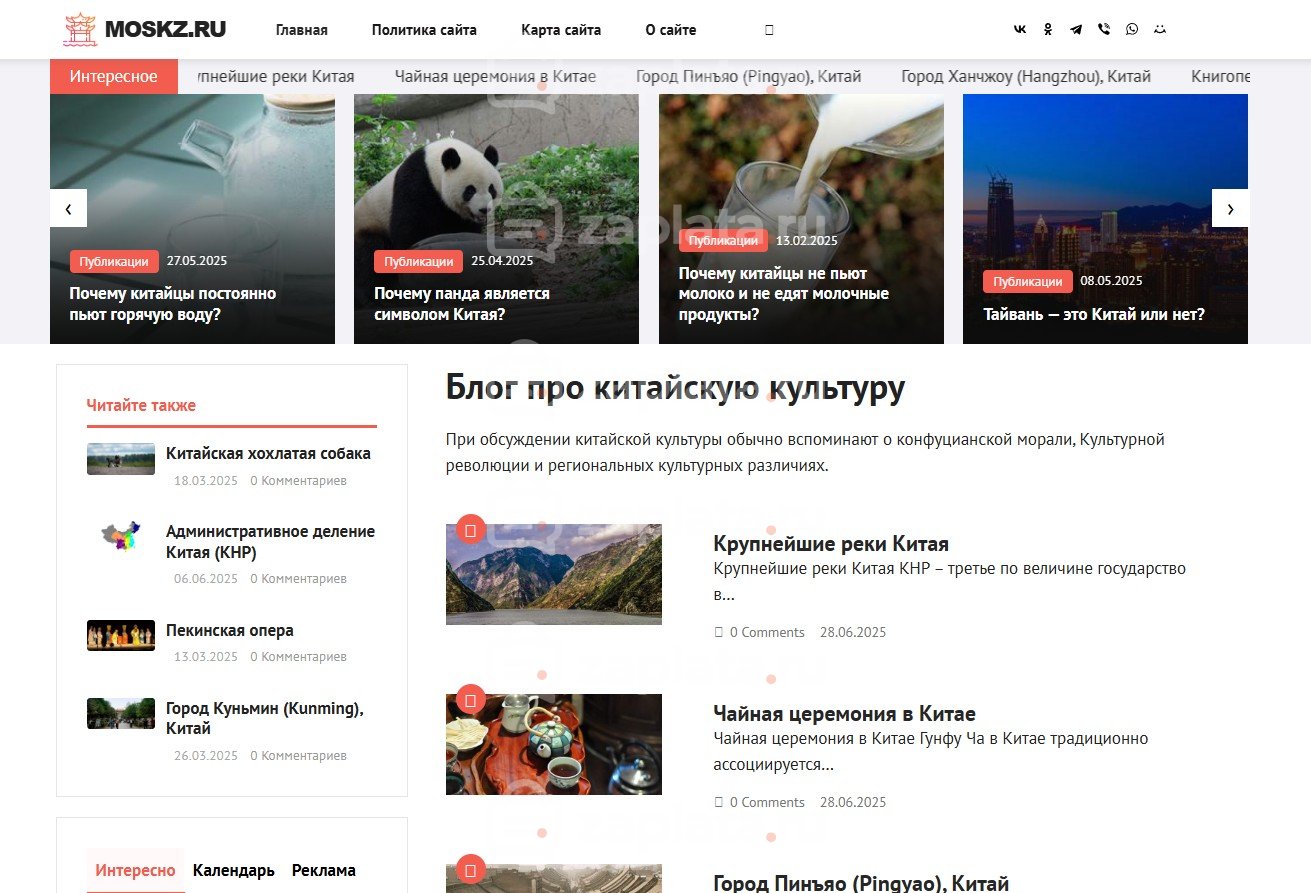Open the Moi Mir smiley icon

click(x=1160, y=30)
